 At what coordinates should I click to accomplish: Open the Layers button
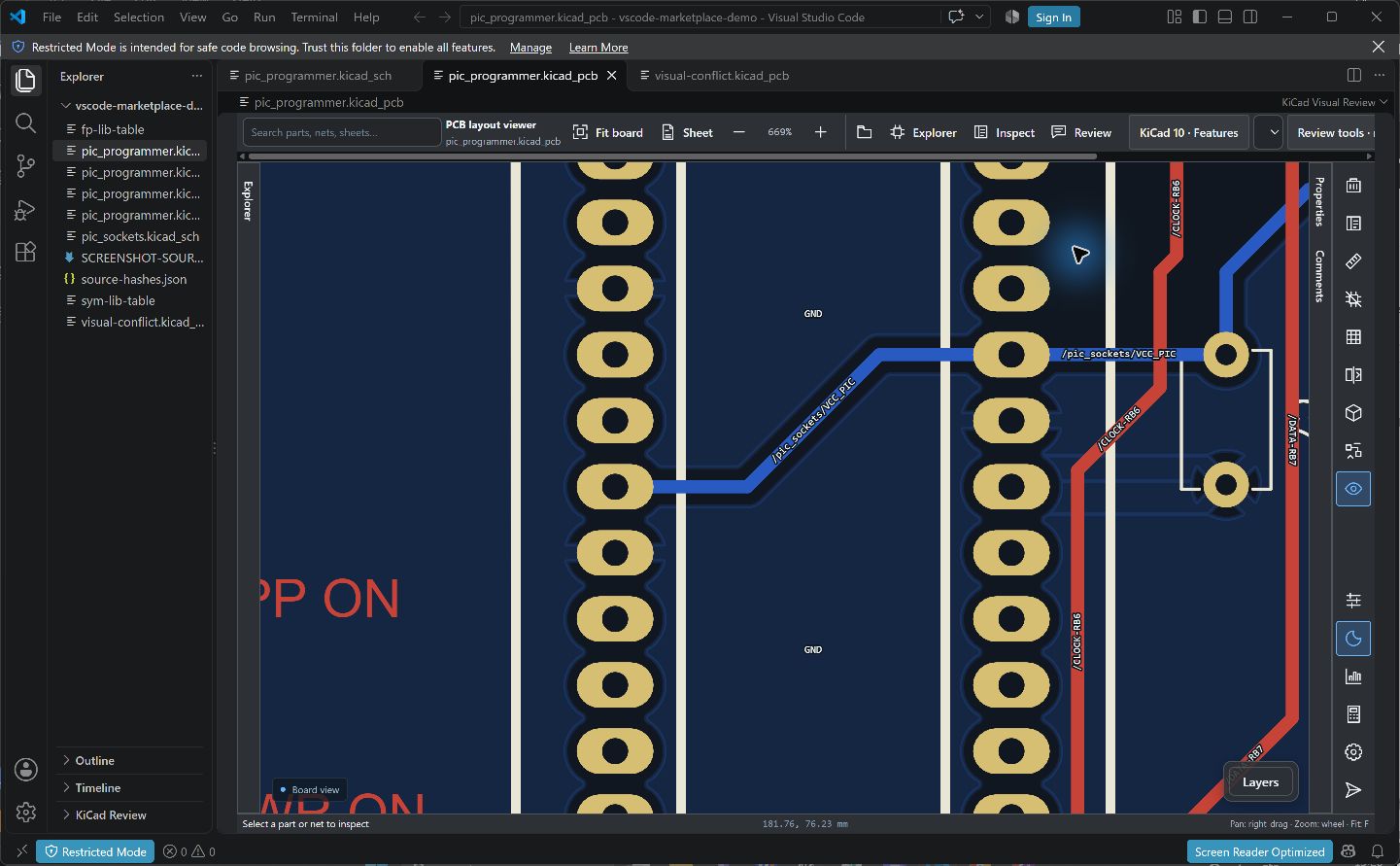pos(1260,782)
